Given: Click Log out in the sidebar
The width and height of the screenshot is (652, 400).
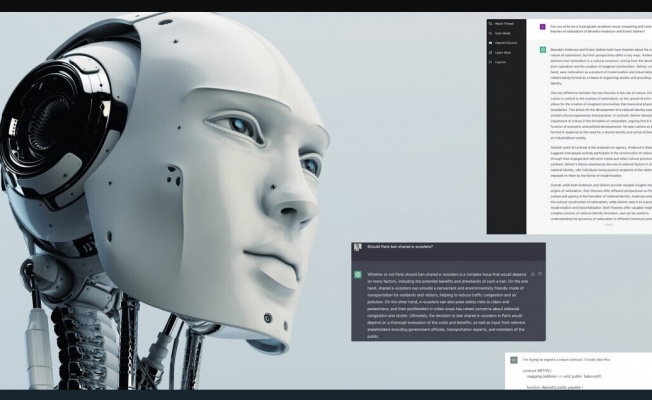Looking at the screenshot, I should [x=498, y=62].
